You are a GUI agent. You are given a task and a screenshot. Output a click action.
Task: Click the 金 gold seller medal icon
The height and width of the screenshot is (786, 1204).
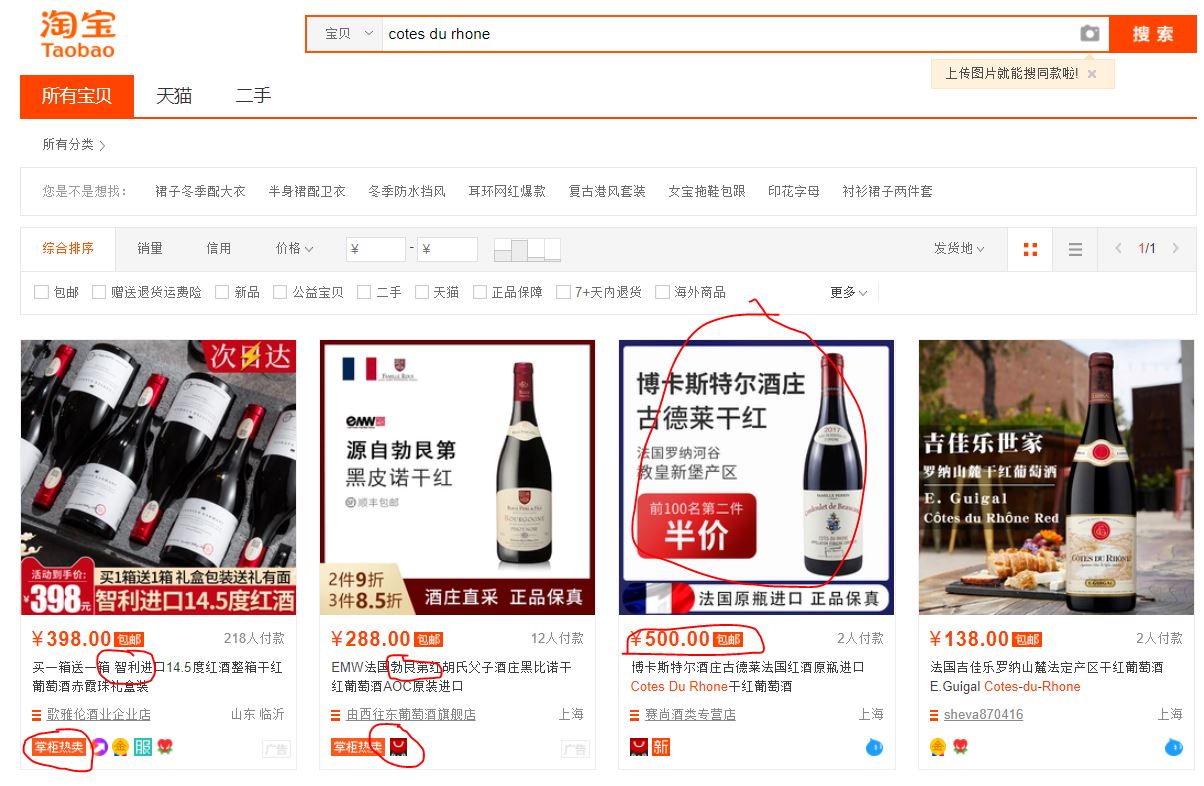pos(120,746)
